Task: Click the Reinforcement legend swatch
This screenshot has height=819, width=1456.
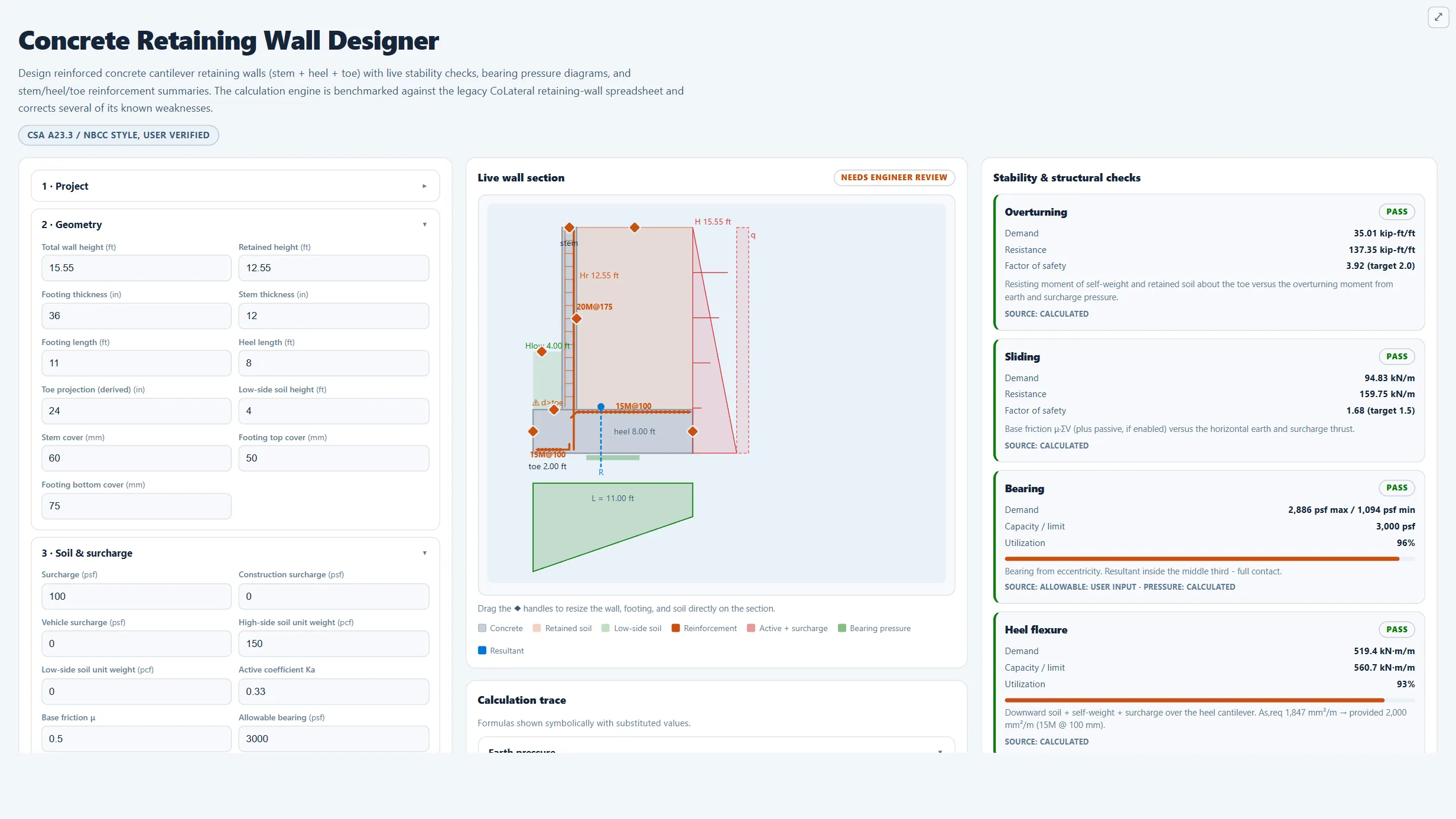Action: 675,628
